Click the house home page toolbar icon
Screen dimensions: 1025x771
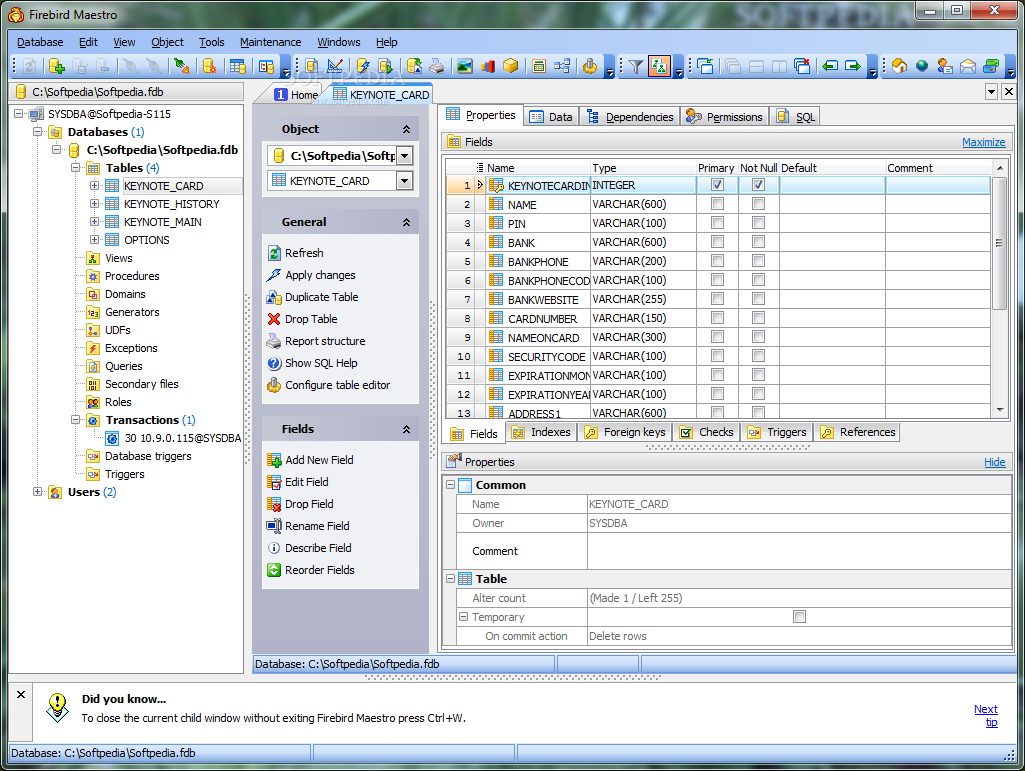899,66
